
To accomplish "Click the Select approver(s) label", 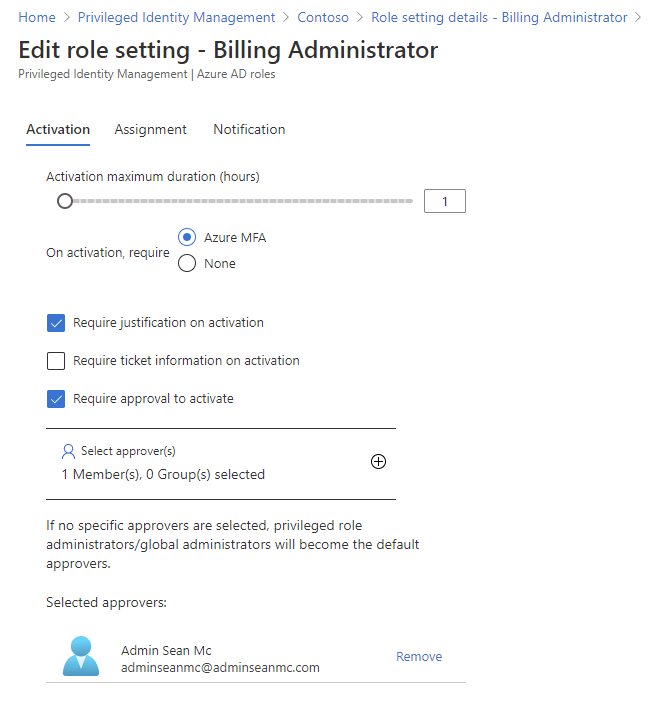I will (128, 452).
